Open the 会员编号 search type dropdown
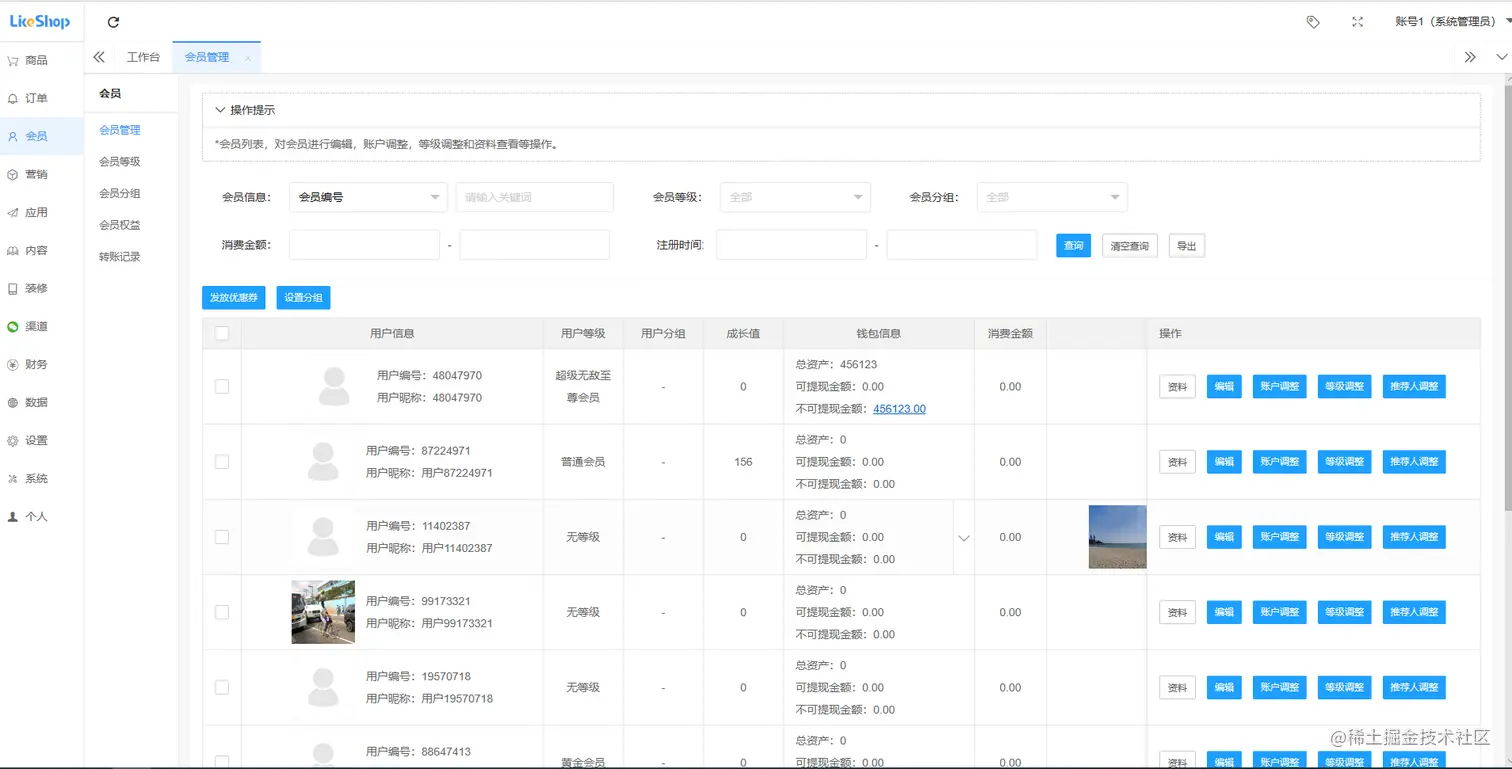Screen dimensions: 1512x769 pyautogui.click(x=368, y=197)
